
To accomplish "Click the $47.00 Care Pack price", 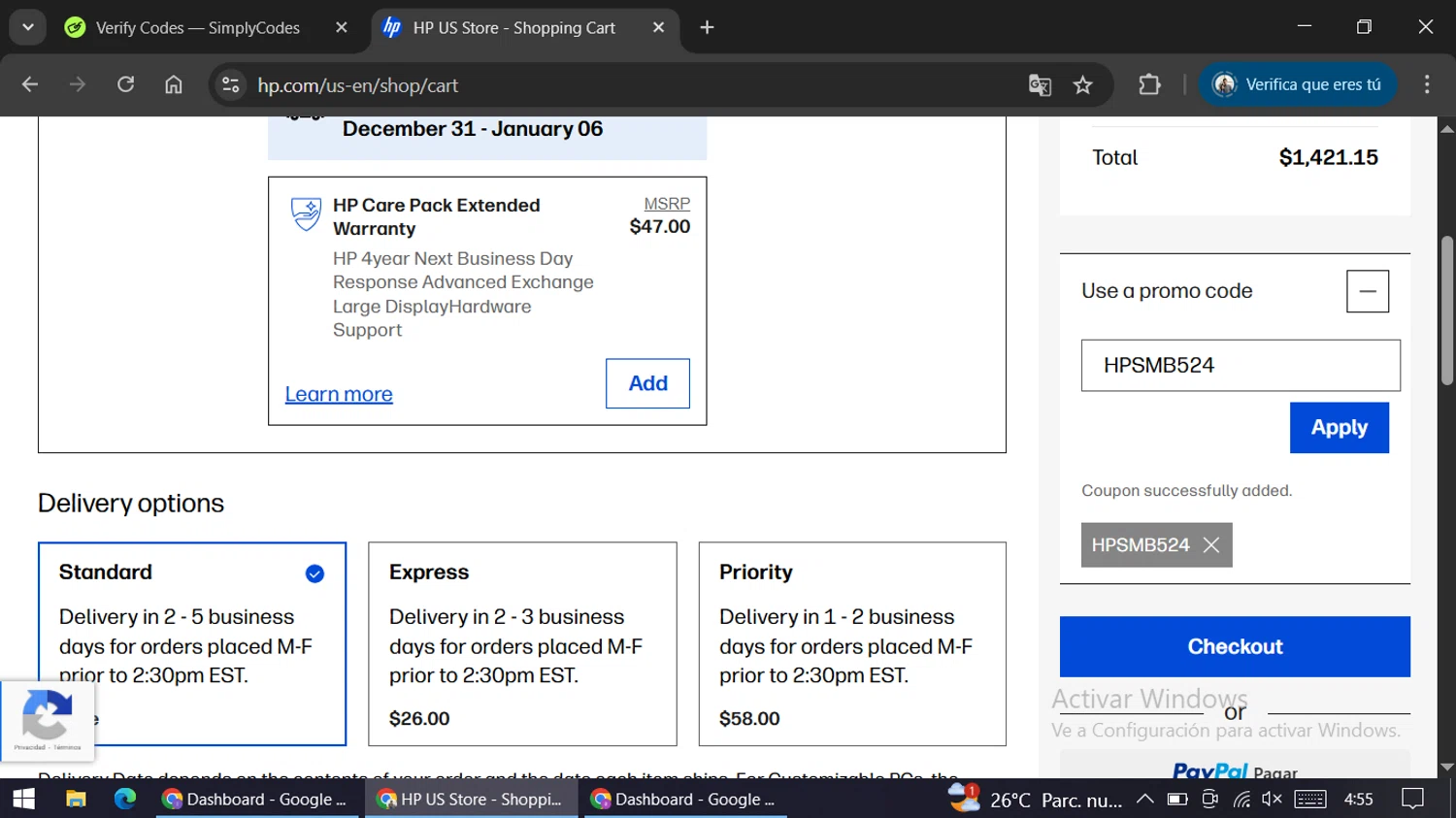I will point(660,226).
